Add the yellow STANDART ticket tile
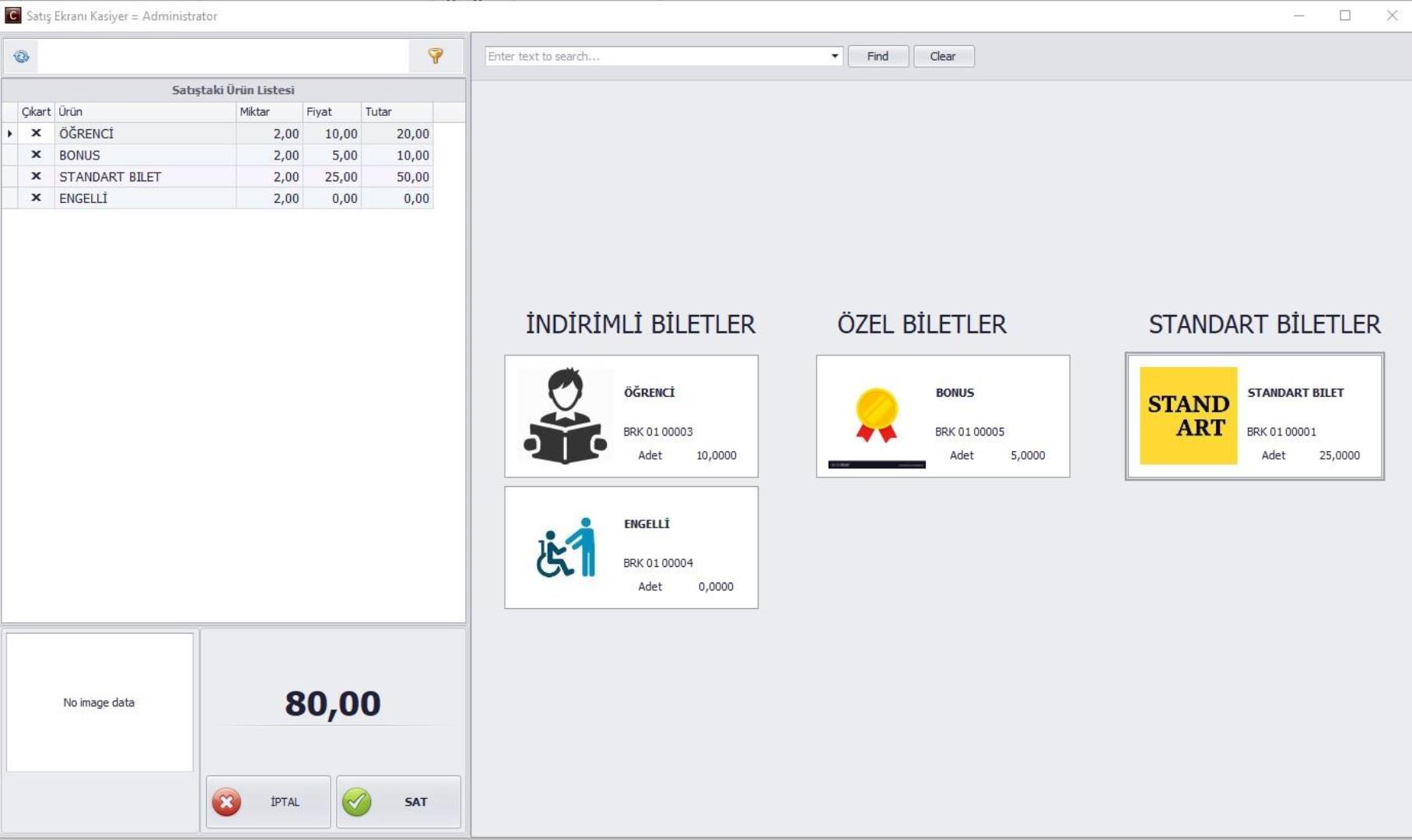This screenshot has height=840, width=1412. point(1188,416)
